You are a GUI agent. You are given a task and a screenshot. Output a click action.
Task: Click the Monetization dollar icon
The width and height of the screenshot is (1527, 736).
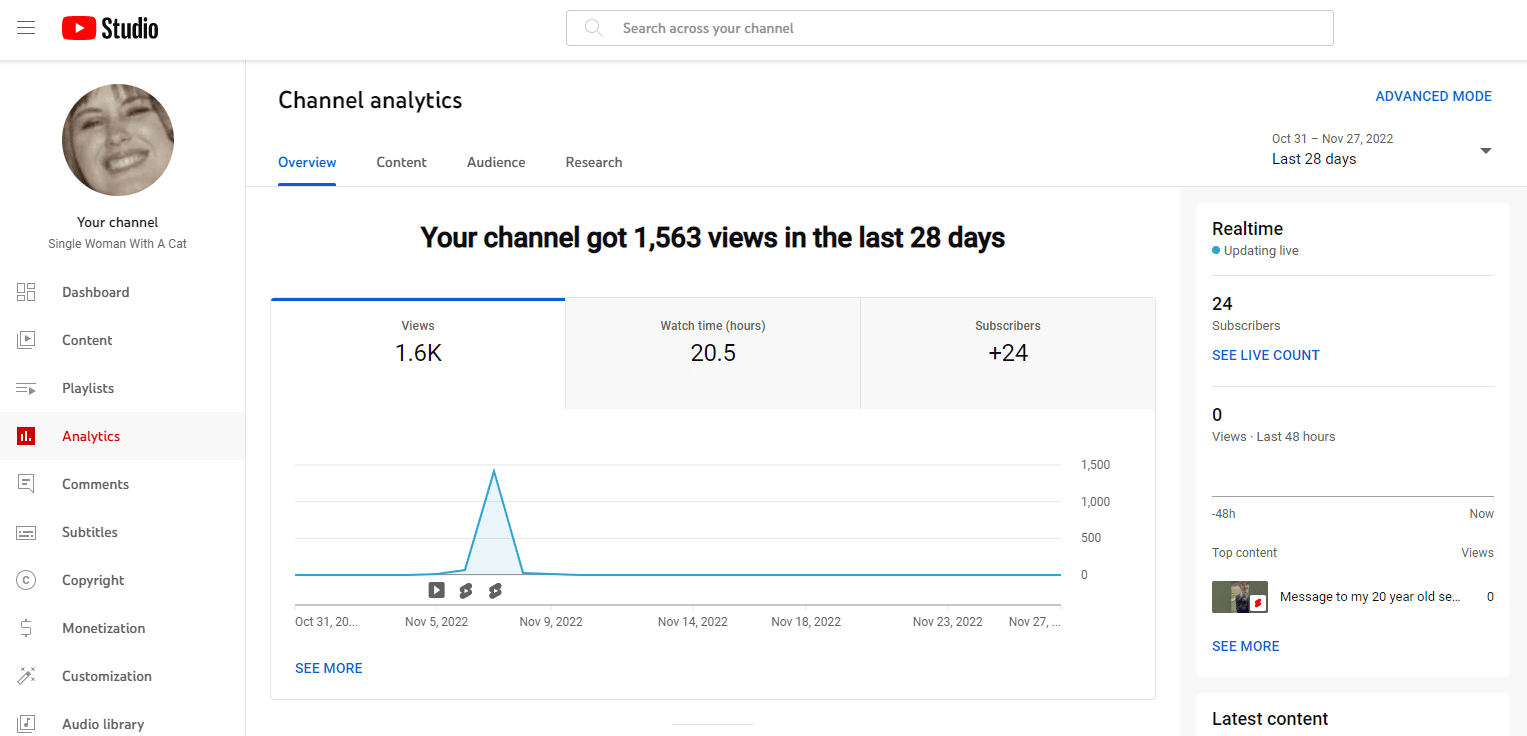tap(26, 628)
